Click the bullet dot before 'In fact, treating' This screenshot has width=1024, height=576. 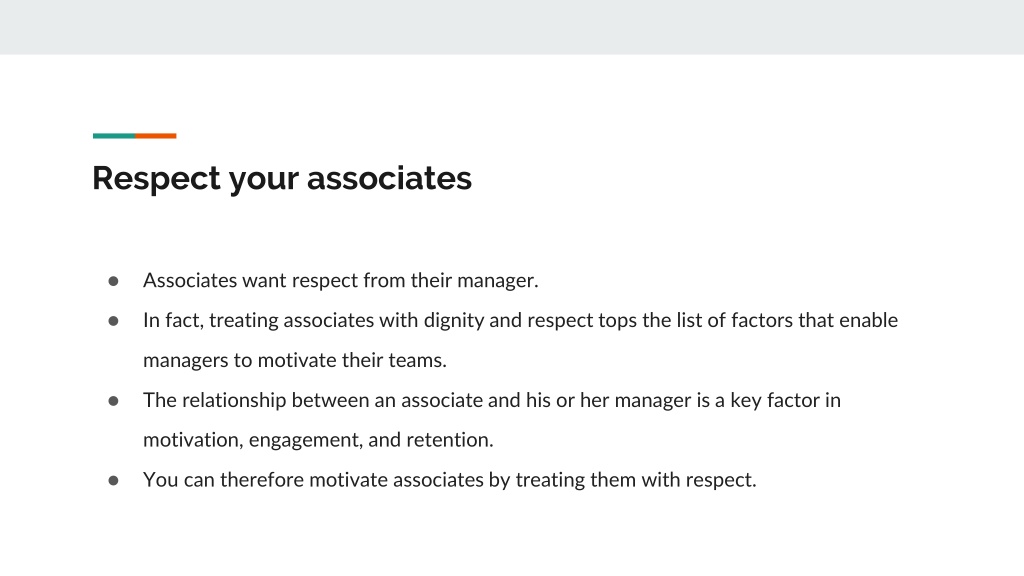(114, 321)
